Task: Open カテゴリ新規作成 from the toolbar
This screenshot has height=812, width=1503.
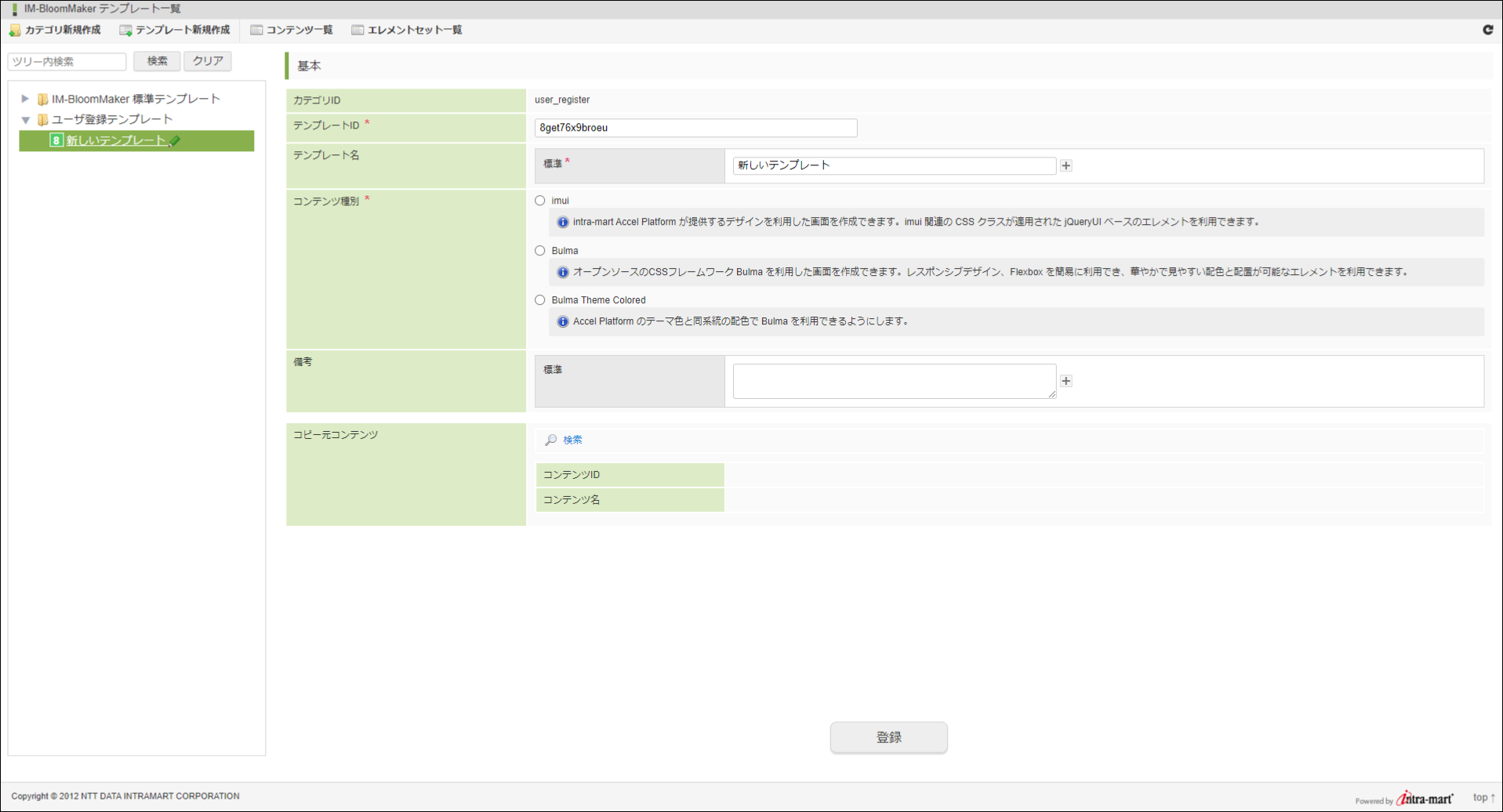Action: click(55, 30)
